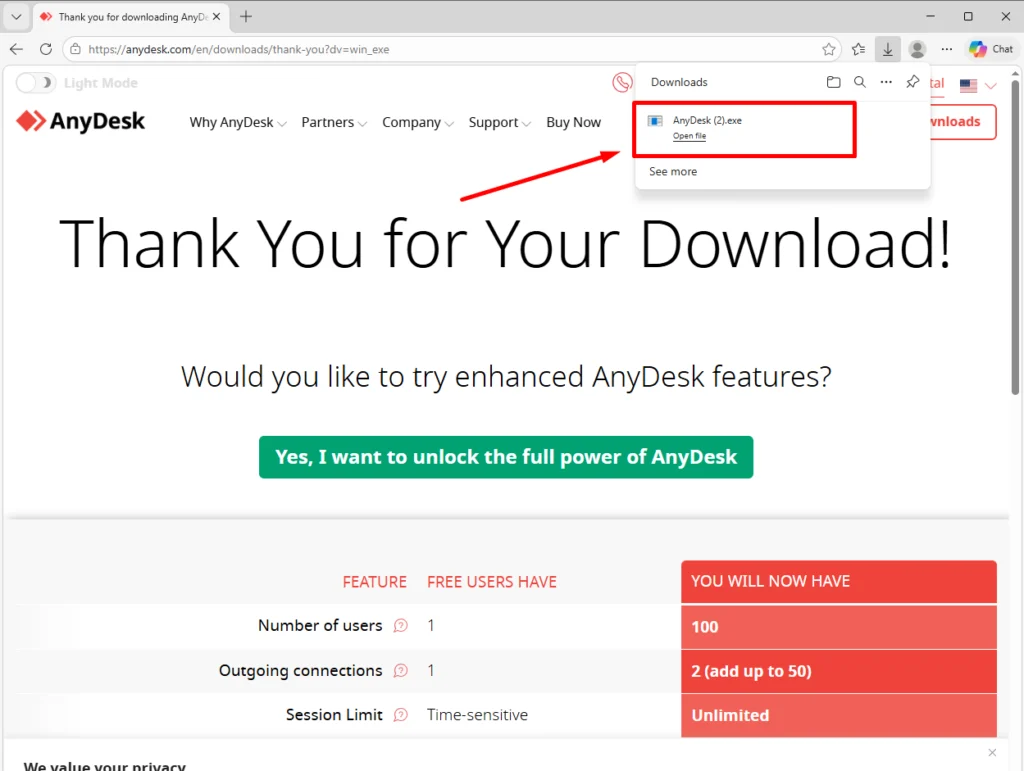The height and width of the screenshot is (771, 1024).
Task: Click See more in Downloads panel
Action: [673, 171]
